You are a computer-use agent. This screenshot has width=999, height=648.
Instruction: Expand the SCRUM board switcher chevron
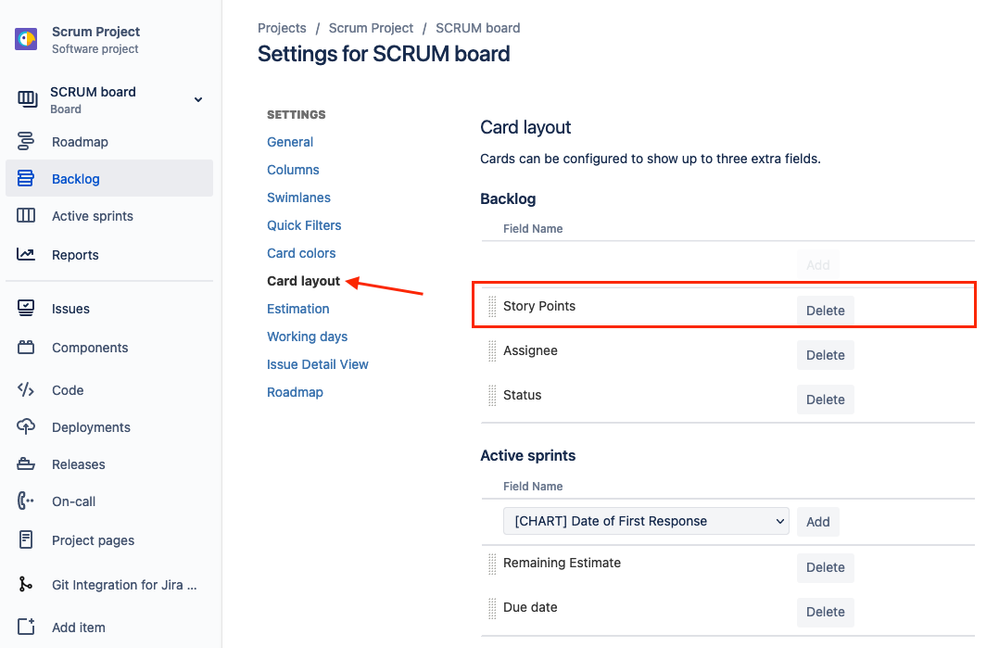[198, 99]
